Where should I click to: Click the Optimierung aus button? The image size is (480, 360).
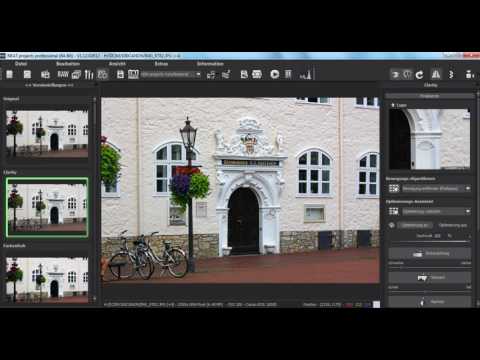[x=453, y=225]
